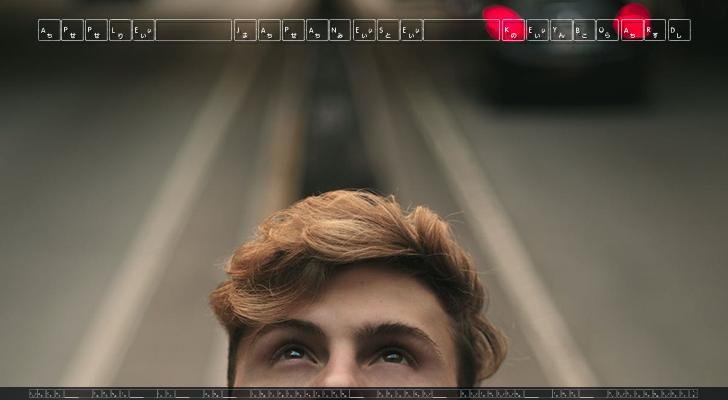Select the N key with み glyph
Viewport: 728px width, 400px height.
340,30
